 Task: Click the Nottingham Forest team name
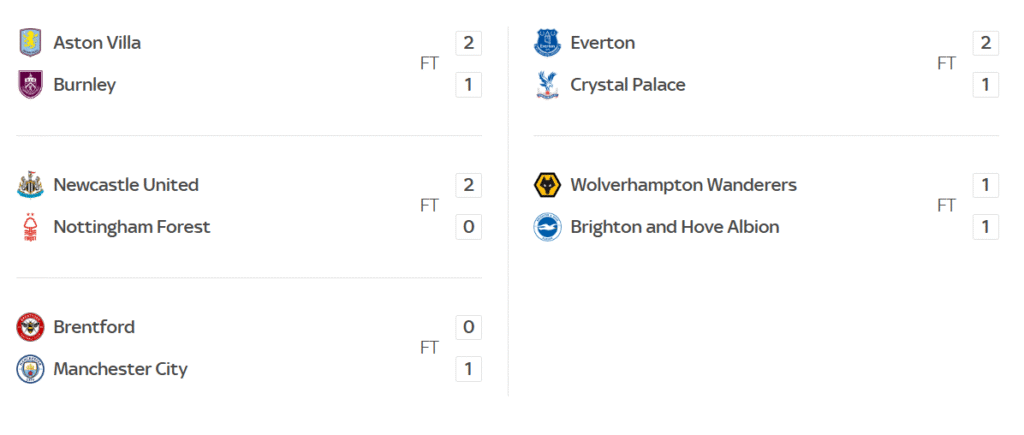click(x=132, y=227)
